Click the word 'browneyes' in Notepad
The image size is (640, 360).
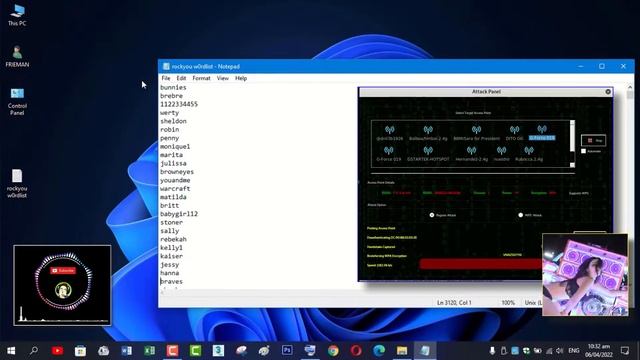click(177, 172)
